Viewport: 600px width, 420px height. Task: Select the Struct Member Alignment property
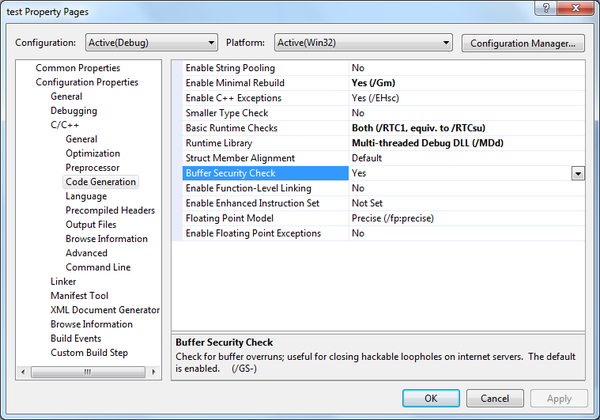pyautogui.click(x=266, y=158)
